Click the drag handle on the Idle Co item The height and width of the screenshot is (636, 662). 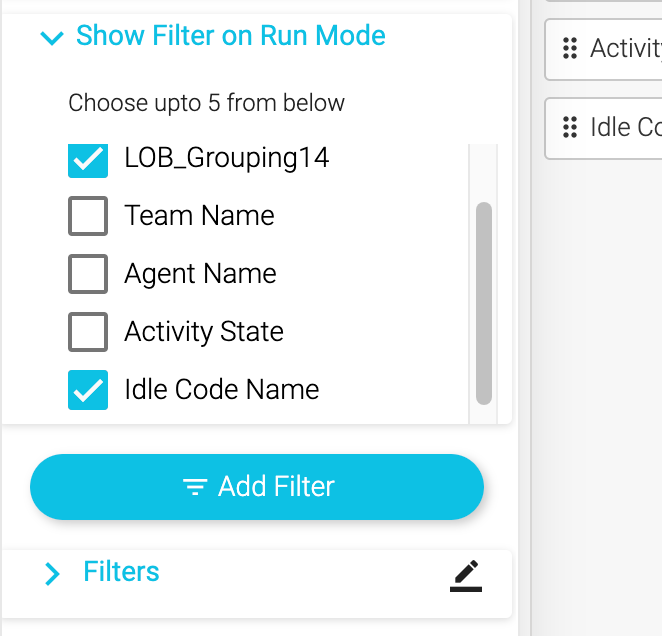[x=570, y=128]
